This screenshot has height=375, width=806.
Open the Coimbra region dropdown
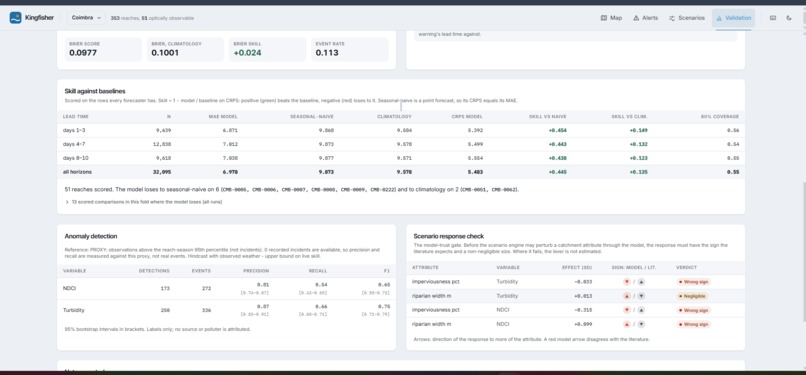click(x=86, y=18)
